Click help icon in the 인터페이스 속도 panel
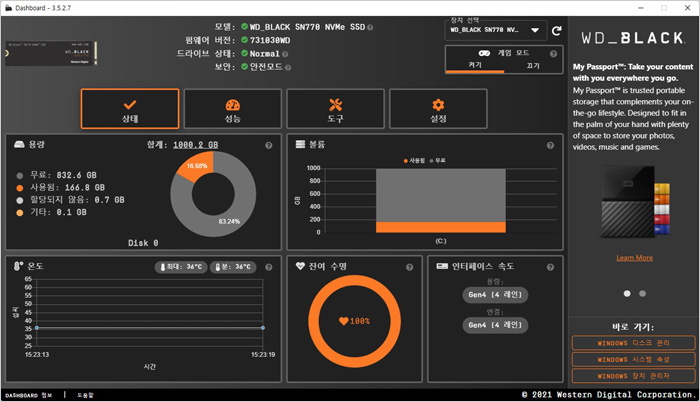This screenshot has height=402, width=700. (x=551, y=267)
